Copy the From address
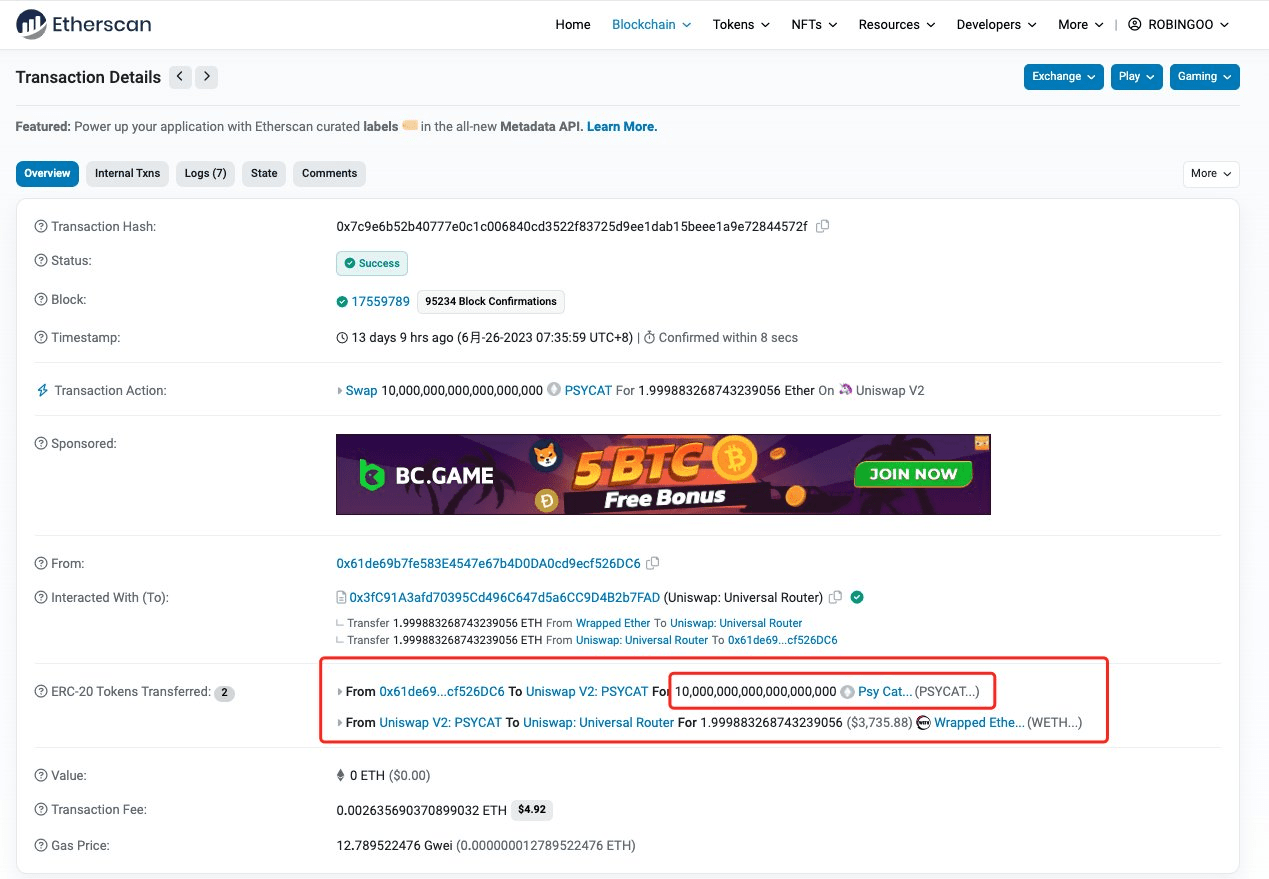Image resolution: width=1269 pixels, height=879 pixels. pos(653,564)
